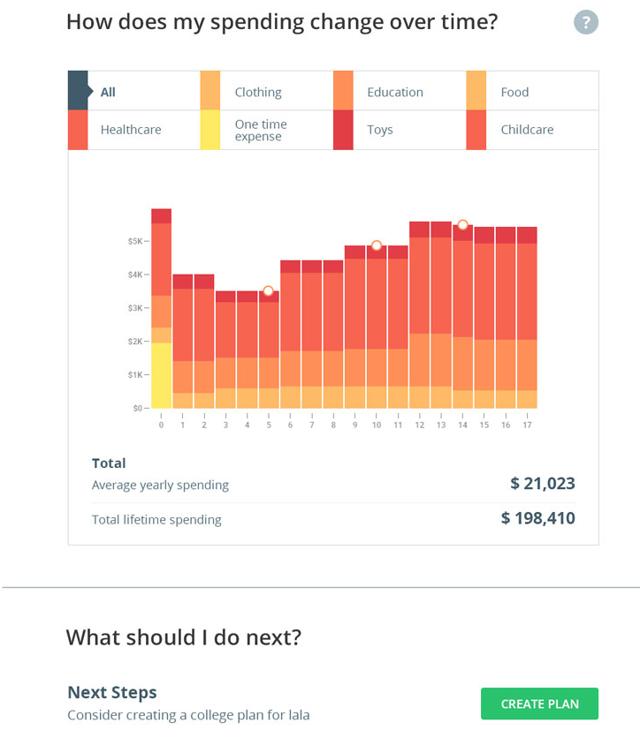Viewport: 640px width, 738px height.
Task: Select the All category tab
Action: 108,92
